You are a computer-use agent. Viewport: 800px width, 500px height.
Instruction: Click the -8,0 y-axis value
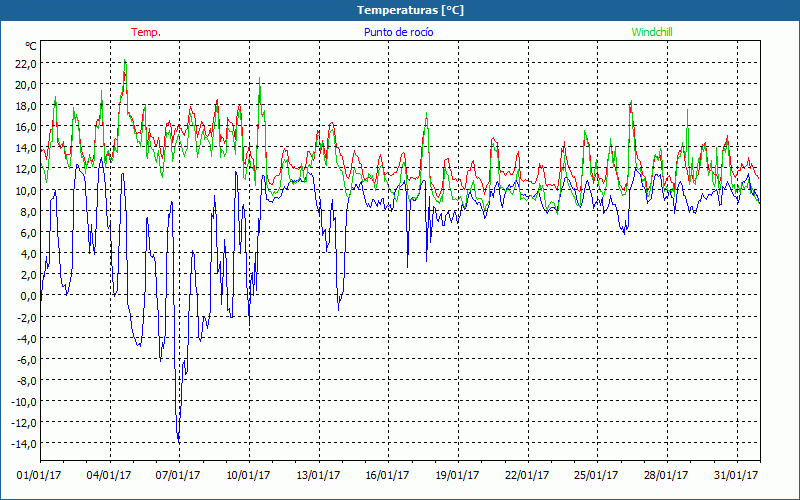click(27, 381)
